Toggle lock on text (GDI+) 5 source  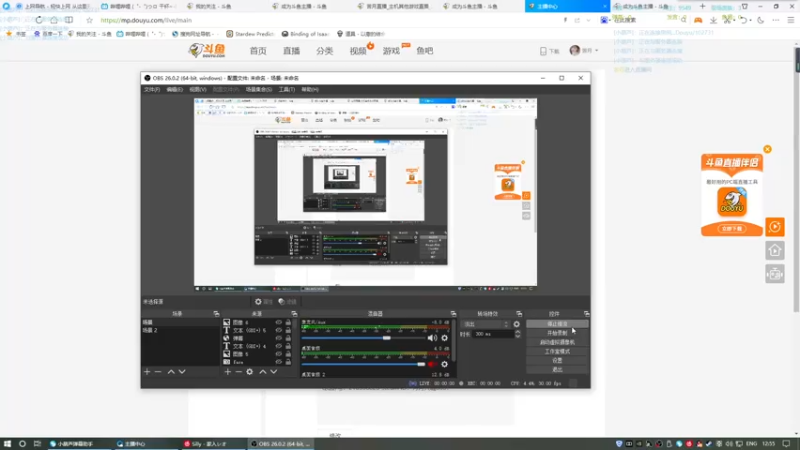[288, 330]
